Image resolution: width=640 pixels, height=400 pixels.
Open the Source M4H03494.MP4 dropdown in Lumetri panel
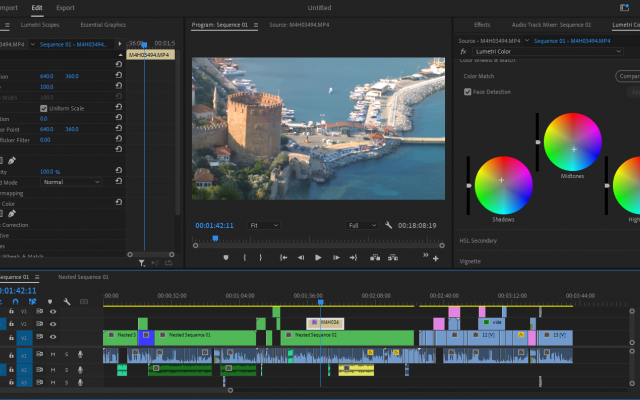(x=527, y=40)
